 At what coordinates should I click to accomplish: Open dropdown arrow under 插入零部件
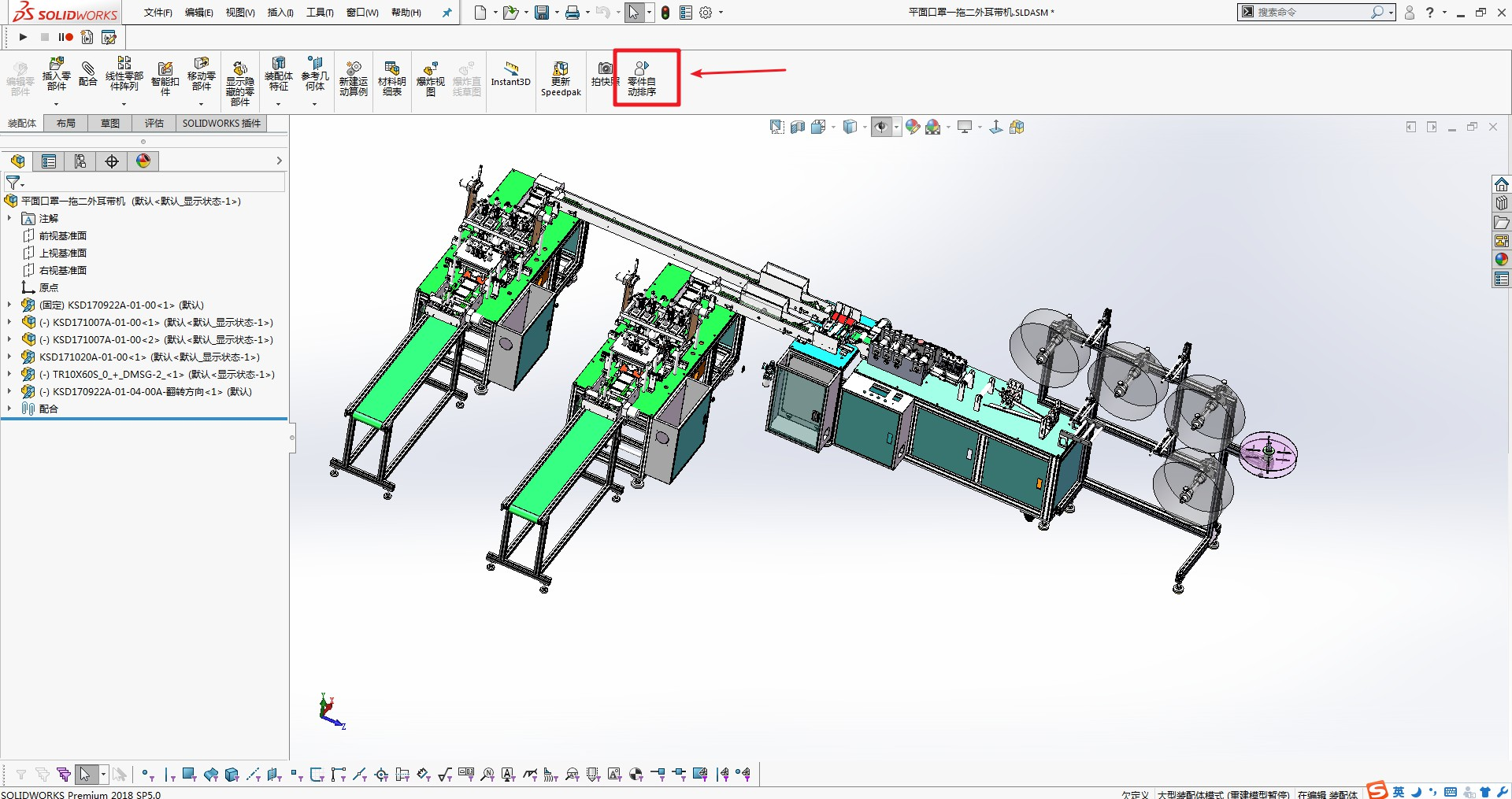[56, 104]
